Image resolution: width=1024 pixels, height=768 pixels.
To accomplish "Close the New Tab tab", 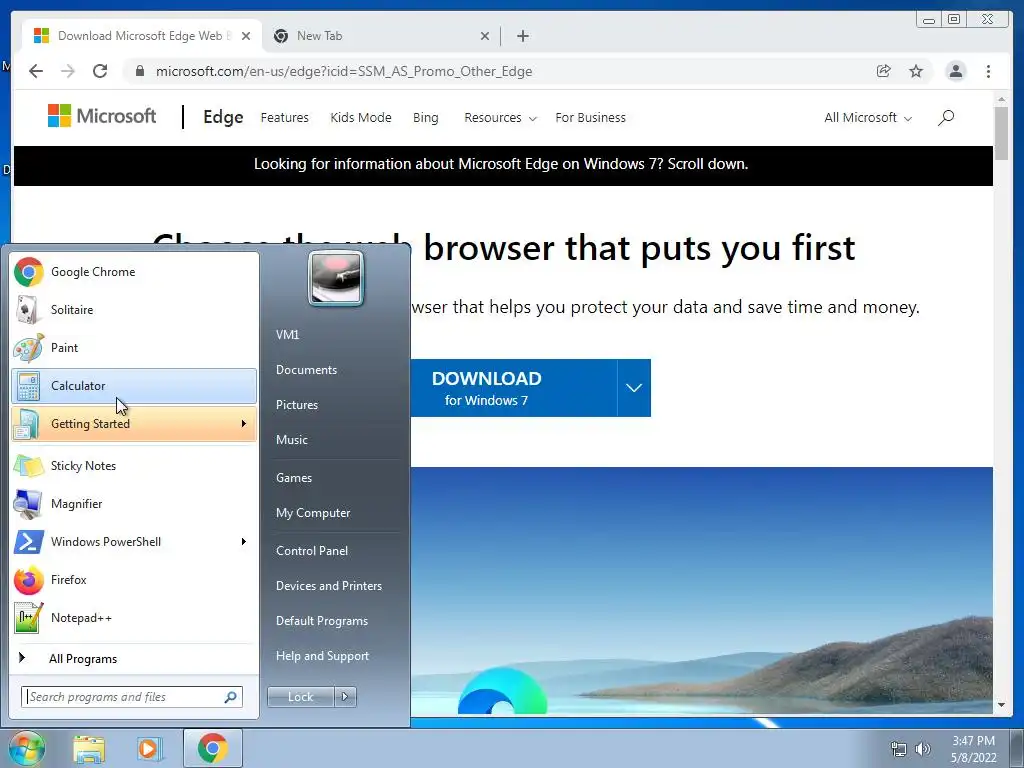I will tap(485, 36).
